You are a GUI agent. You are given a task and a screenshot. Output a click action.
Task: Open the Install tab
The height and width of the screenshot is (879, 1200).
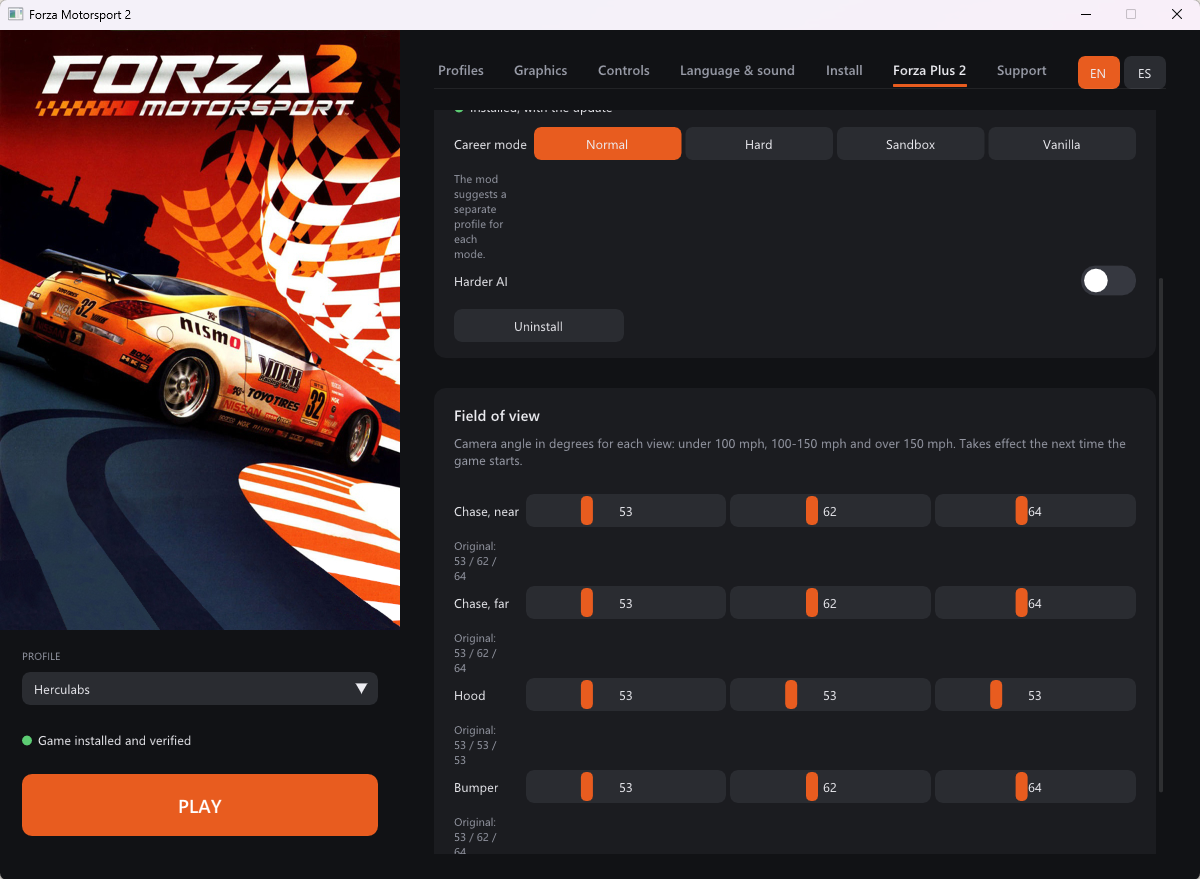click(844, 70)
